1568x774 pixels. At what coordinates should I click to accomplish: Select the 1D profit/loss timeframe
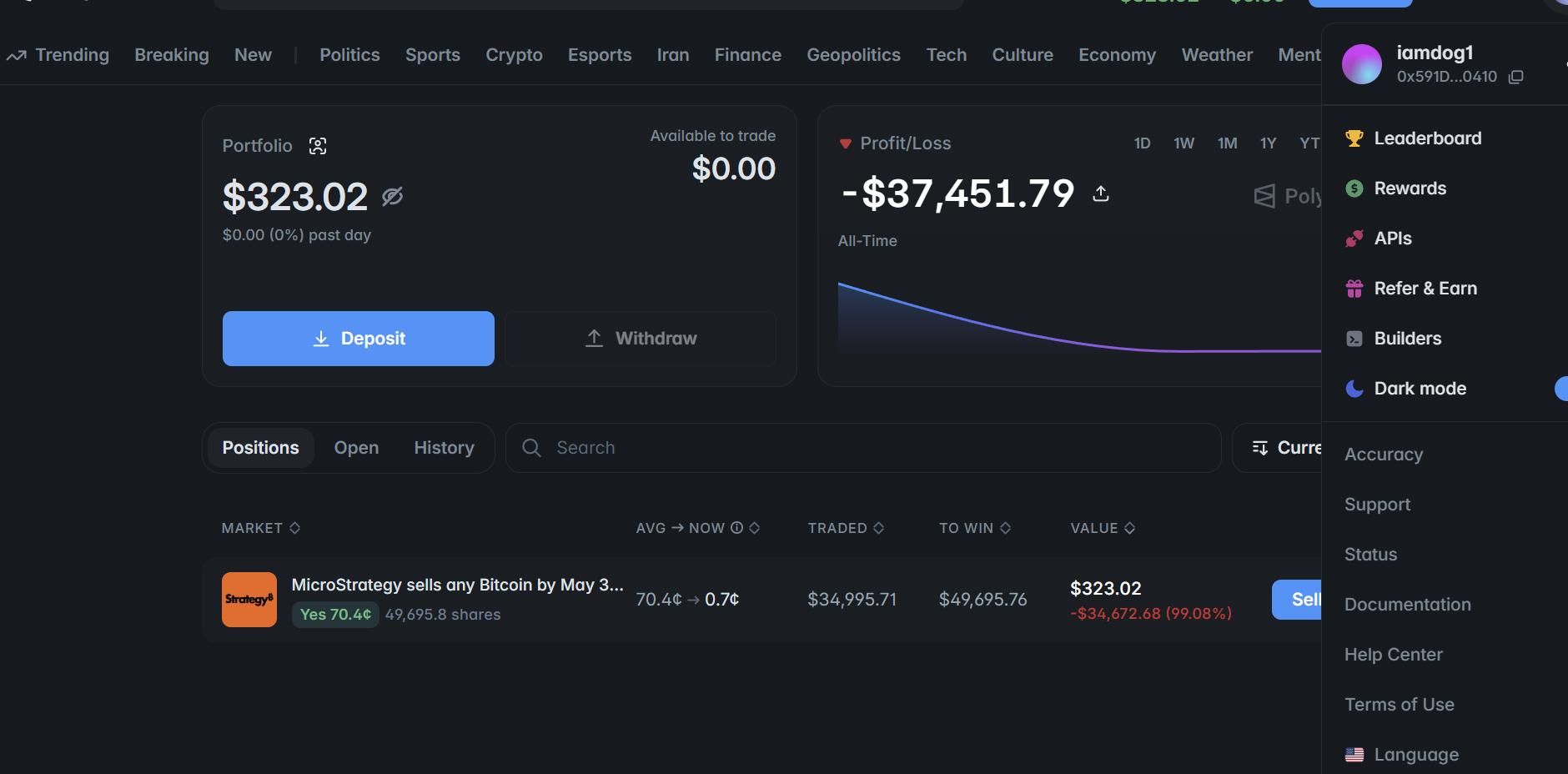1142,143
